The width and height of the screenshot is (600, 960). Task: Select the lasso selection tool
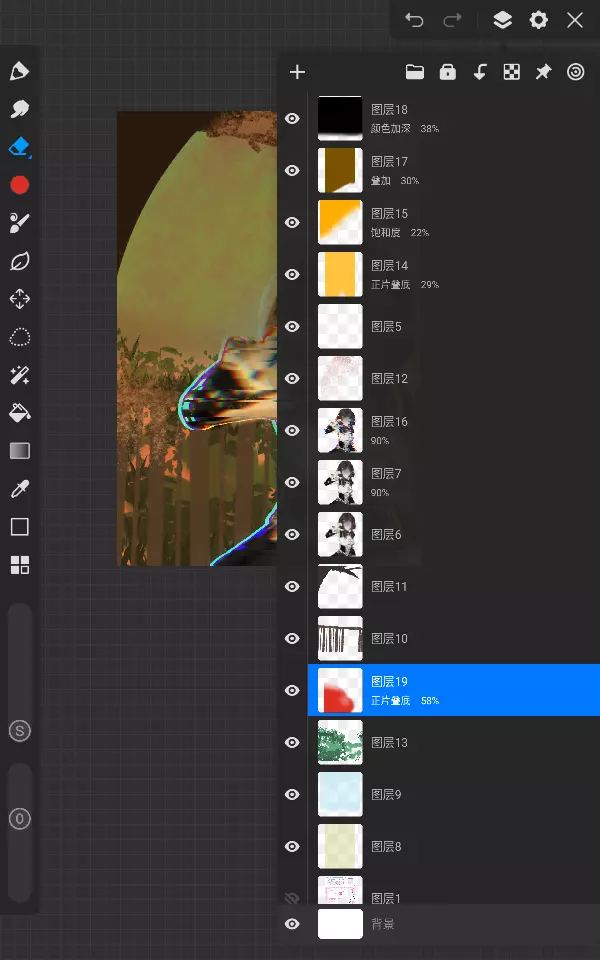click(20, 337)
